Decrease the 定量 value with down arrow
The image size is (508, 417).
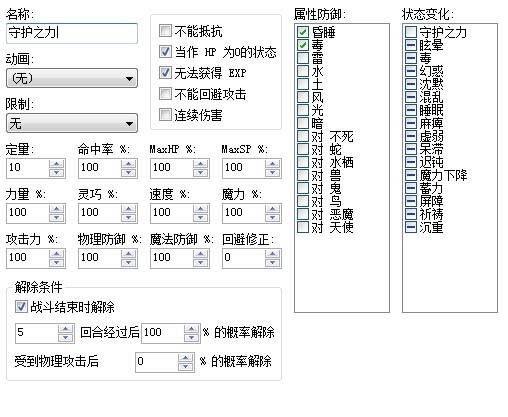coord(56,172)
